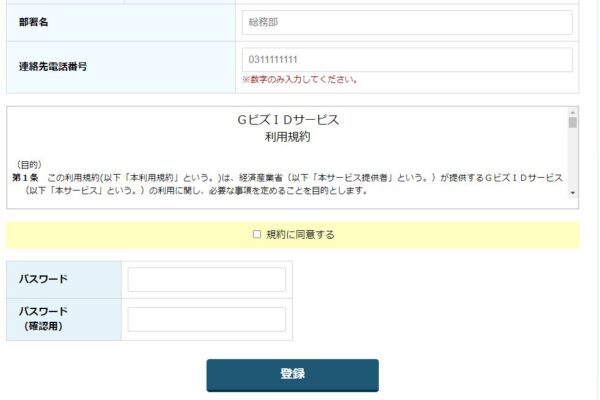Screen dimensions: 600x400
Task: Click the 部署名 input field
Action: [x=407, y=22]
